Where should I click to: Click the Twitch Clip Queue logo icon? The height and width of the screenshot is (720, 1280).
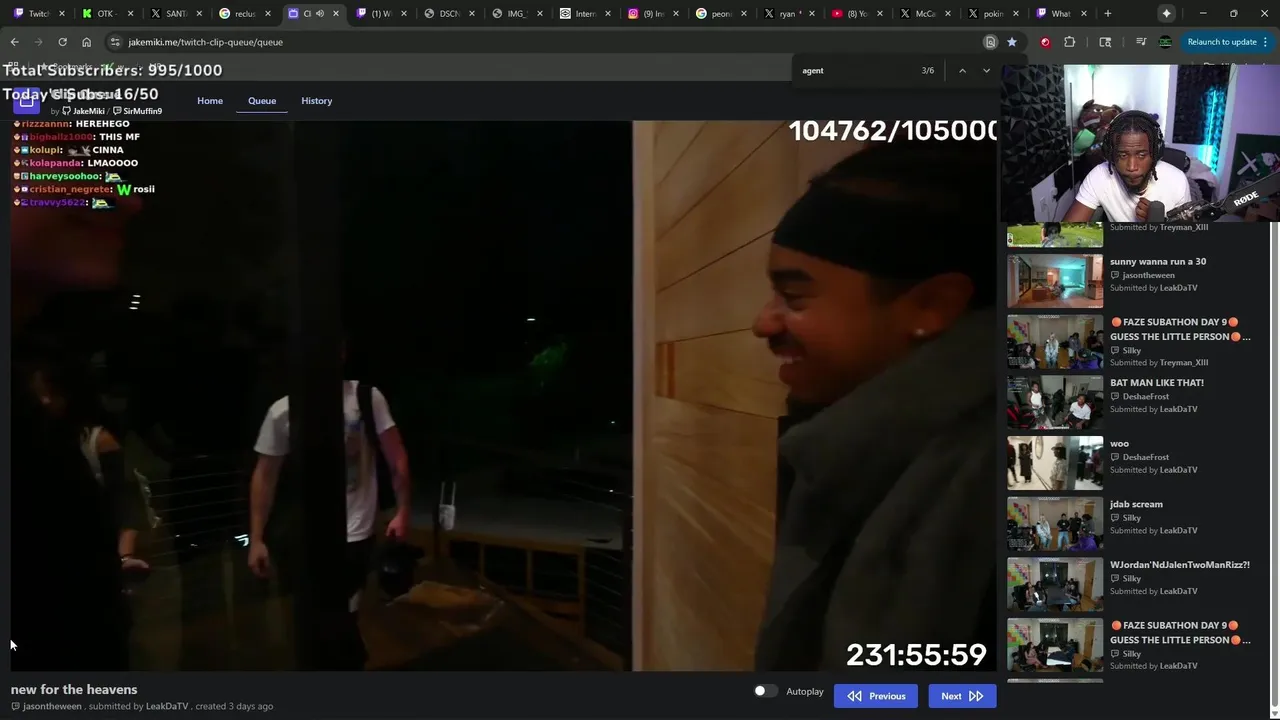[x=27, y=101]
